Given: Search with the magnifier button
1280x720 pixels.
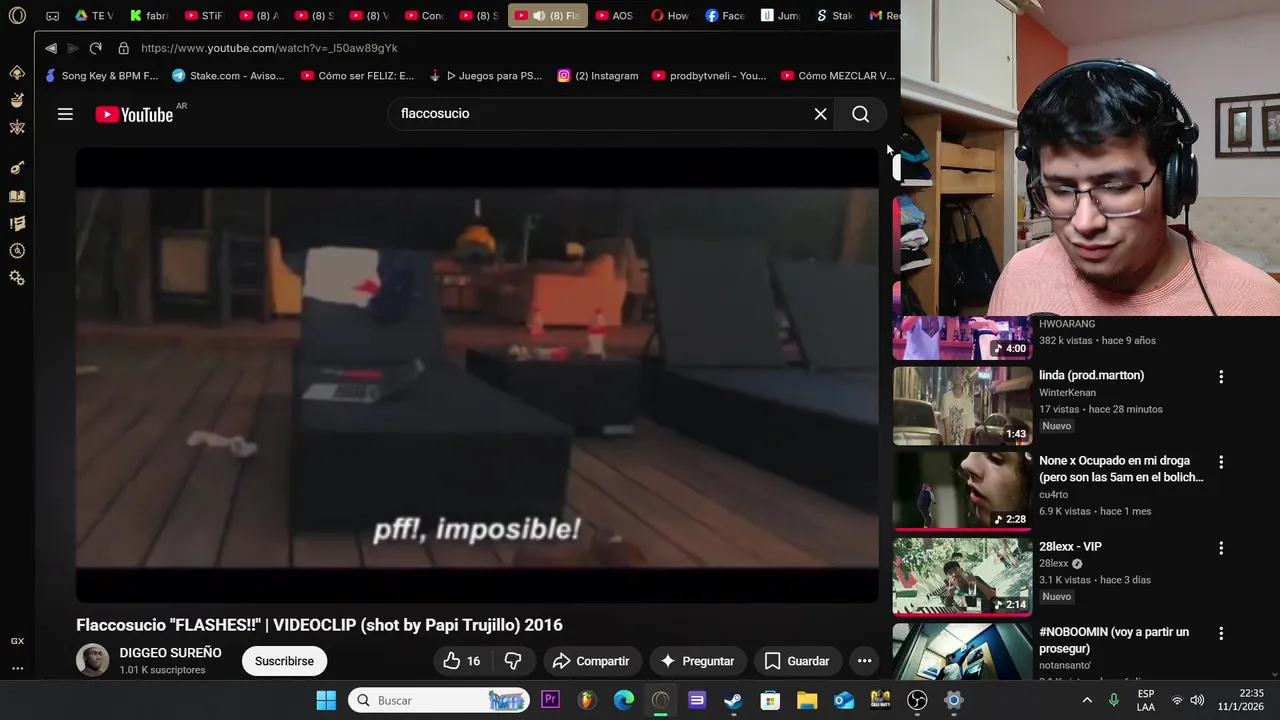Looking at the screenshot, I should 860,114.
